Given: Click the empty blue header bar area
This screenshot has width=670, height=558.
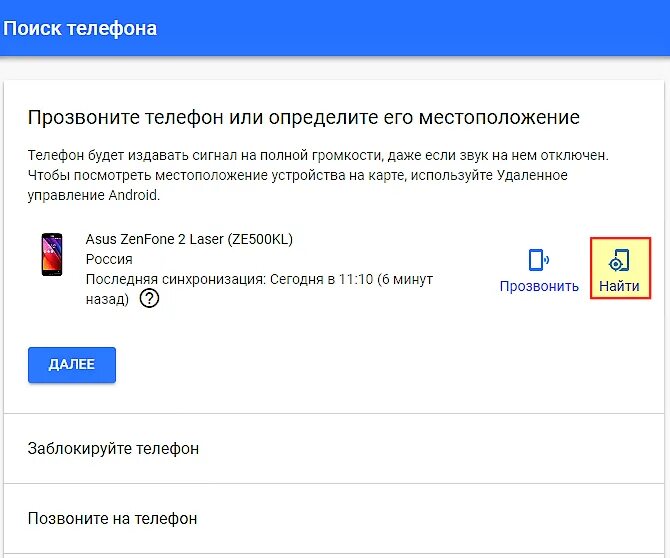Looking at the screenshot, I should point(420,28).
